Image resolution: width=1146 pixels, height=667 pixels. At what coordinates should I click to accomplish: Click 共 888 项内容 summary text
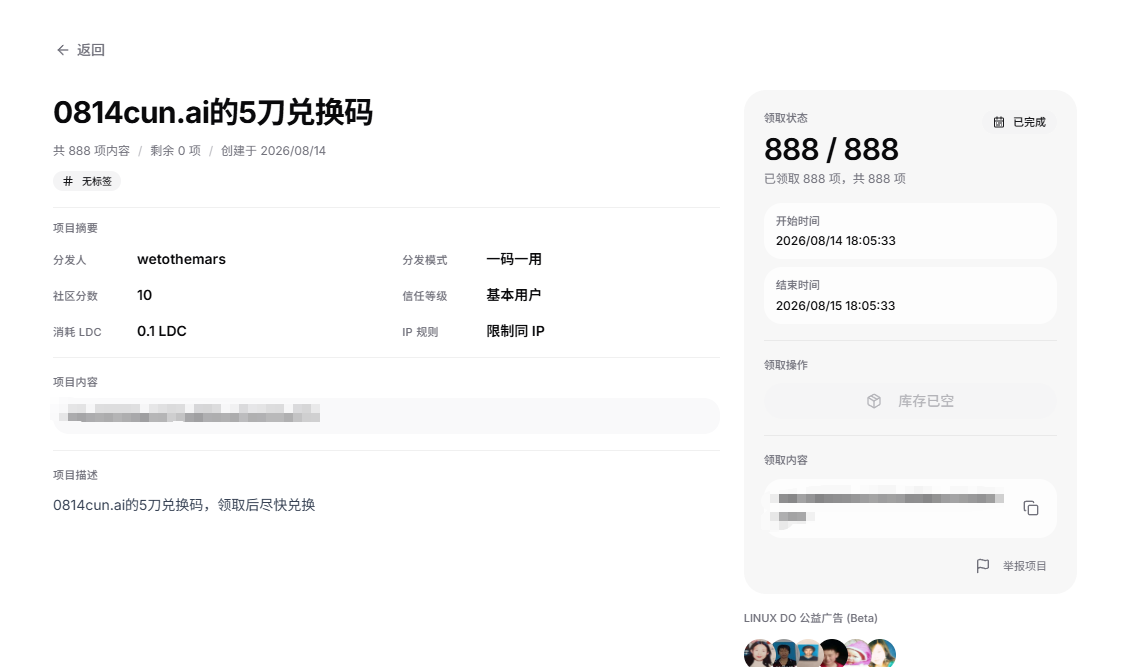coord(91,150)
